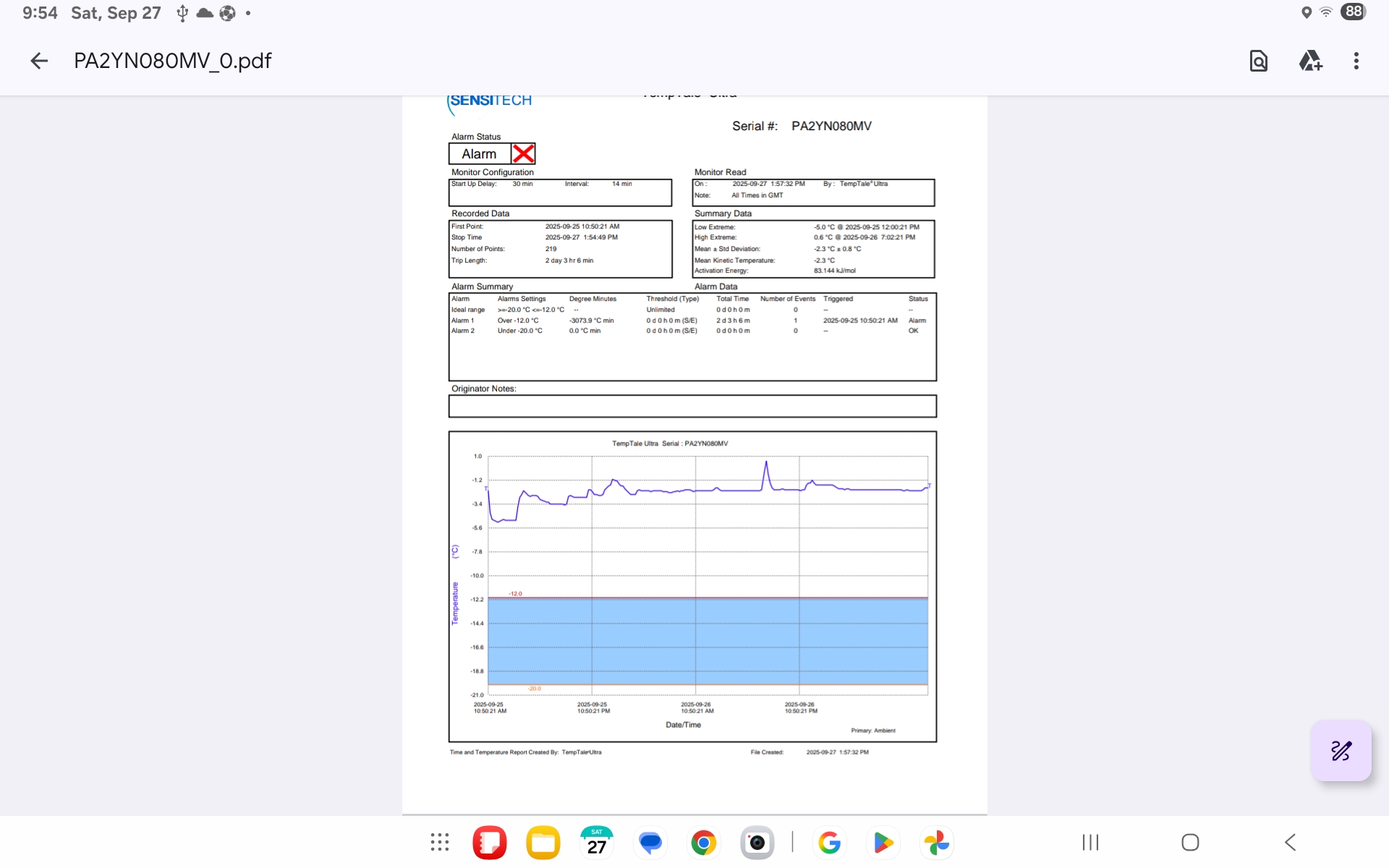Launch the Google Photos pinwheel icon

(x=936, y=842)
